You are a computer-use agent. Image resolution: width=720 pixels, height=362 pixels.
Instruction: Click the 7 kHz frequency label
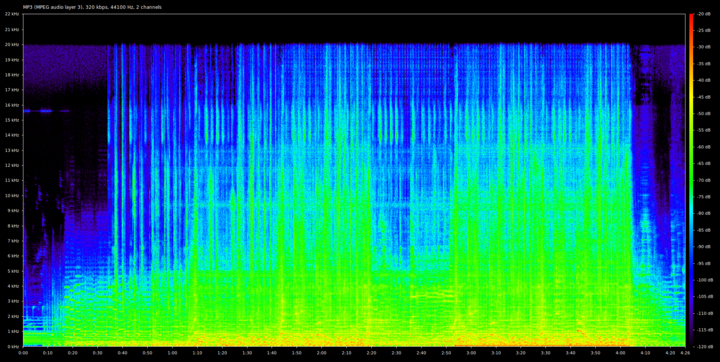[12, 241]
